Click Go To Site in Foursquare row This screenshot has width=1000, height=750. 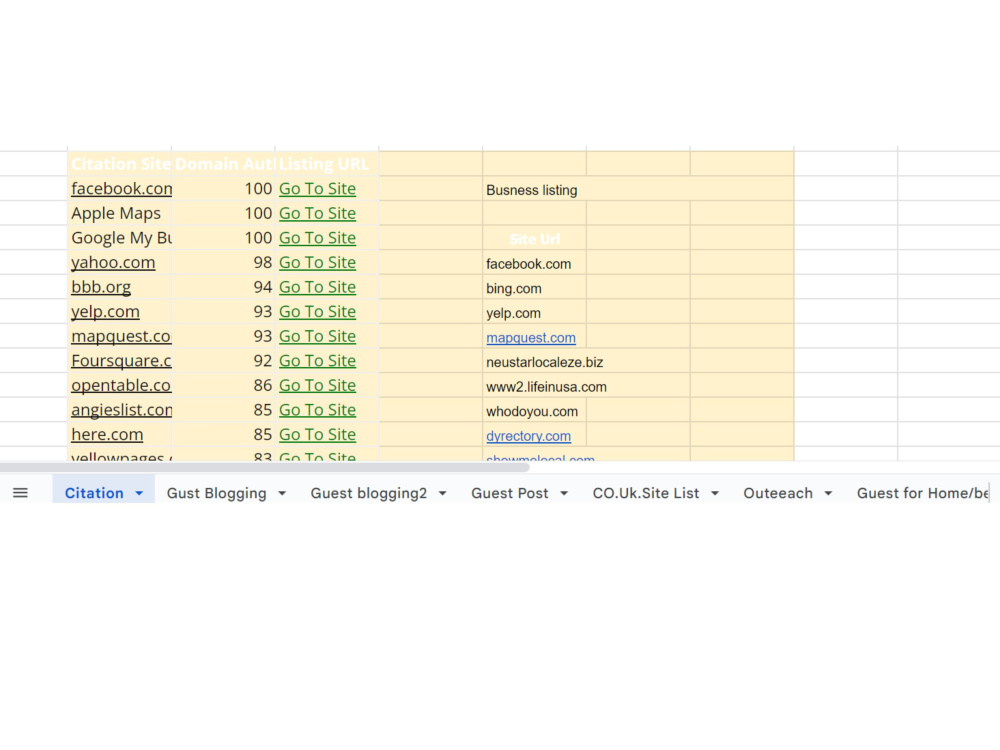tap(317, 360)
